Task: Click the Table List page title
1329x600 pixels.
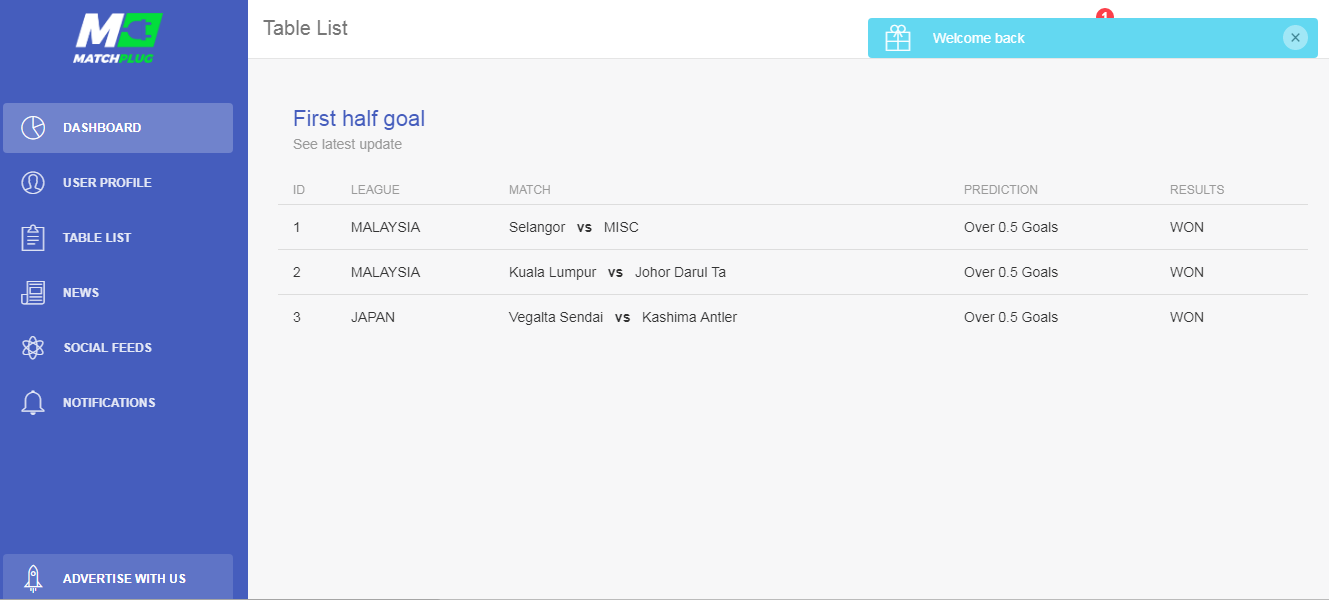Action: coord(306,28)
